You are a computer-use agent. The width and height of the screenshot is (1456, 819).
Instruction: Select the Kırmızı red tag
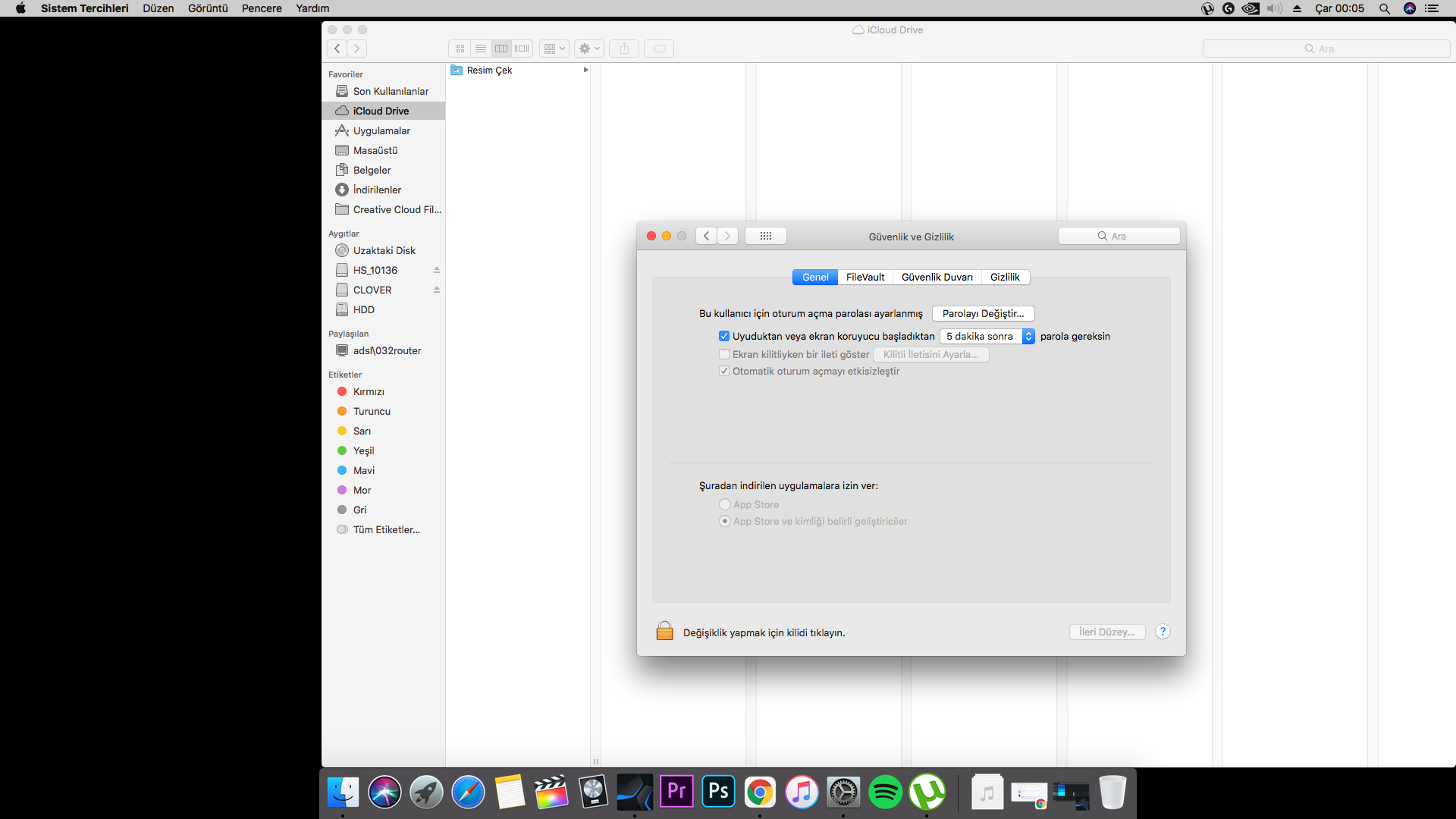[x=369, y=391]
